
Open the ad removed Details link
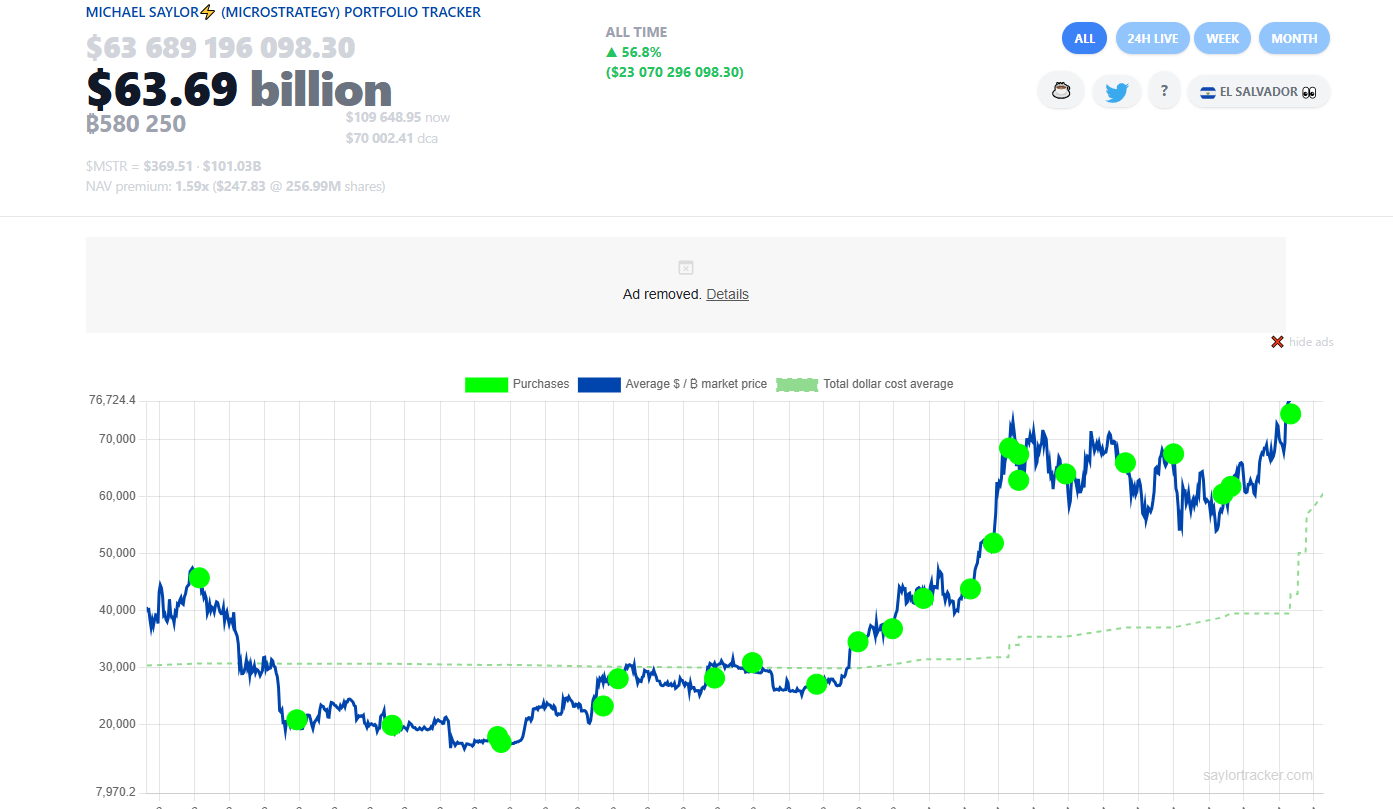(x=727, y=294)
